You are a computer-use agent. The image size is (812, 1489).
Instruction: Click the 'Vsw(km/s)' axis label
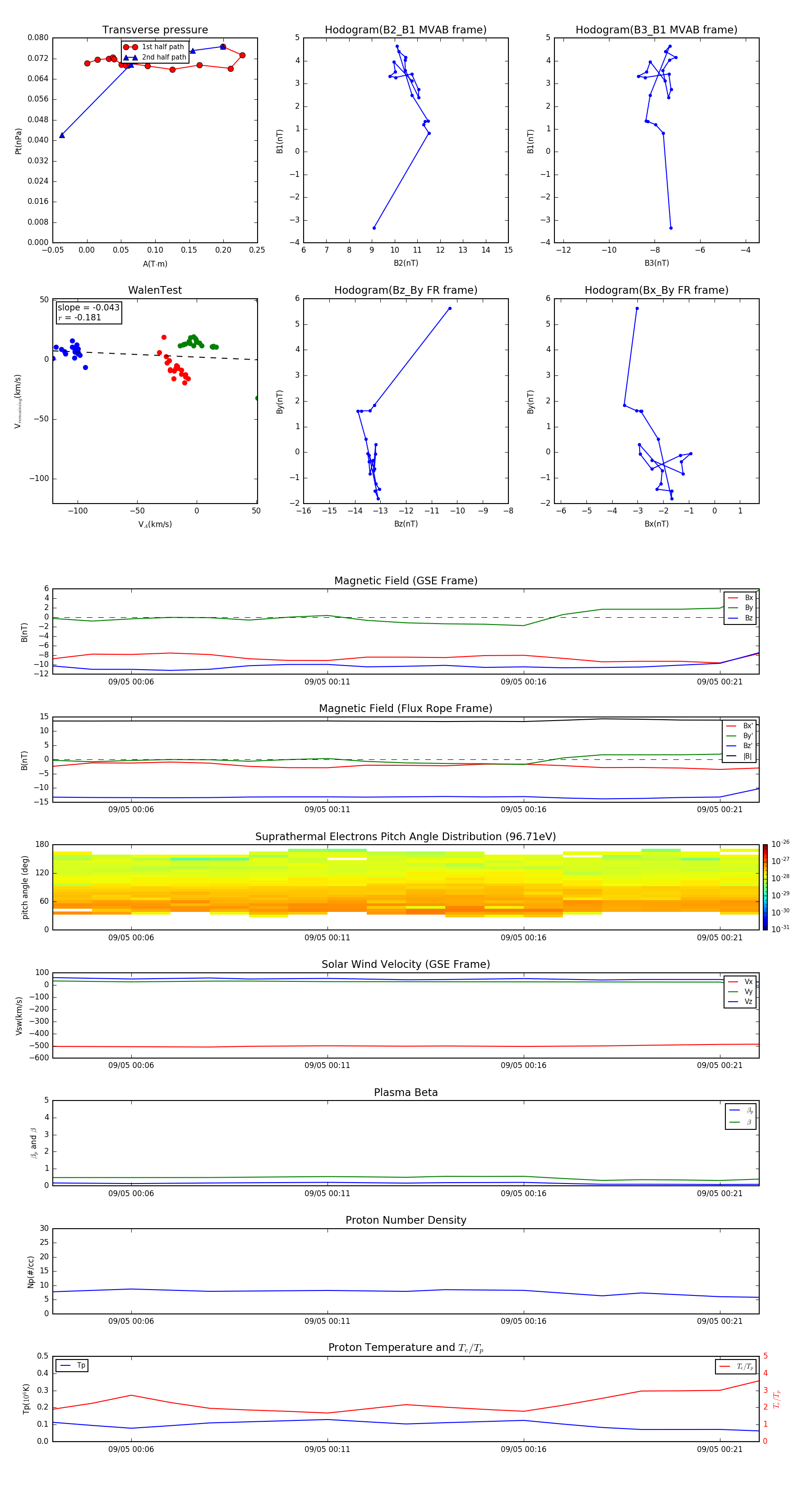click(x=18, y=1016)
